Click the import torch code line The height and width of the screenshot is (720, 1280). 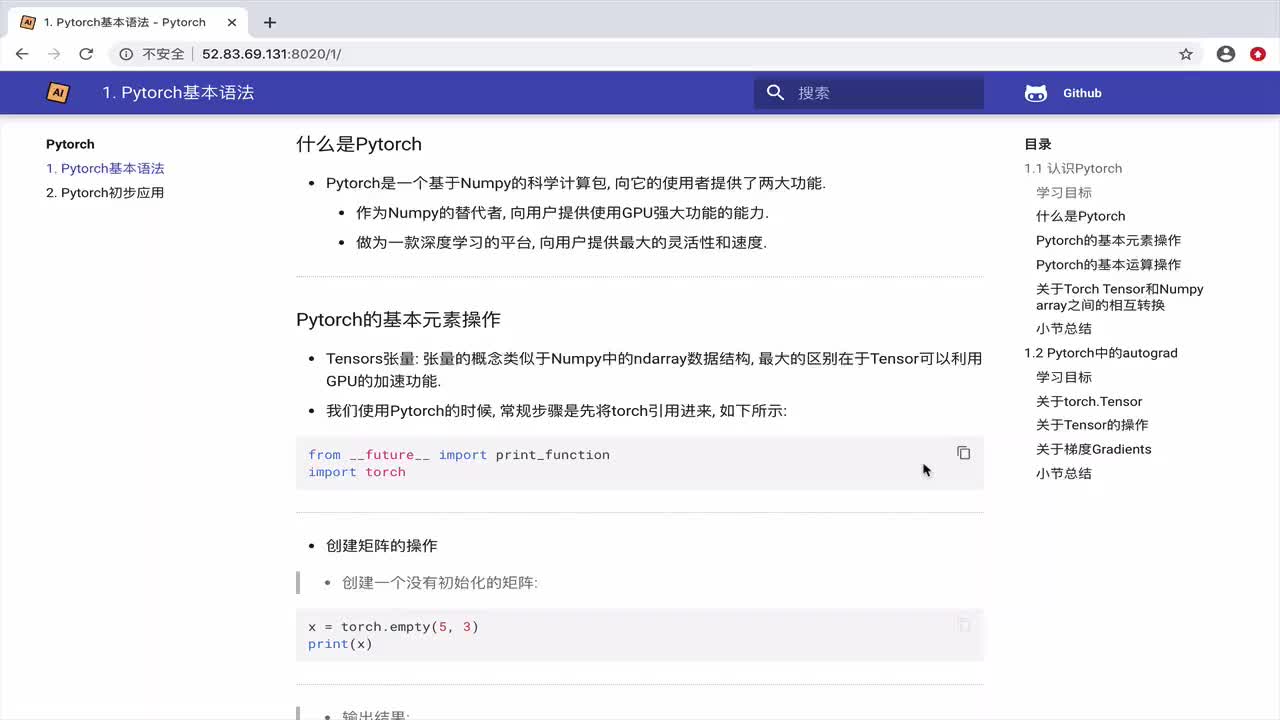click(x=357, y=472)
